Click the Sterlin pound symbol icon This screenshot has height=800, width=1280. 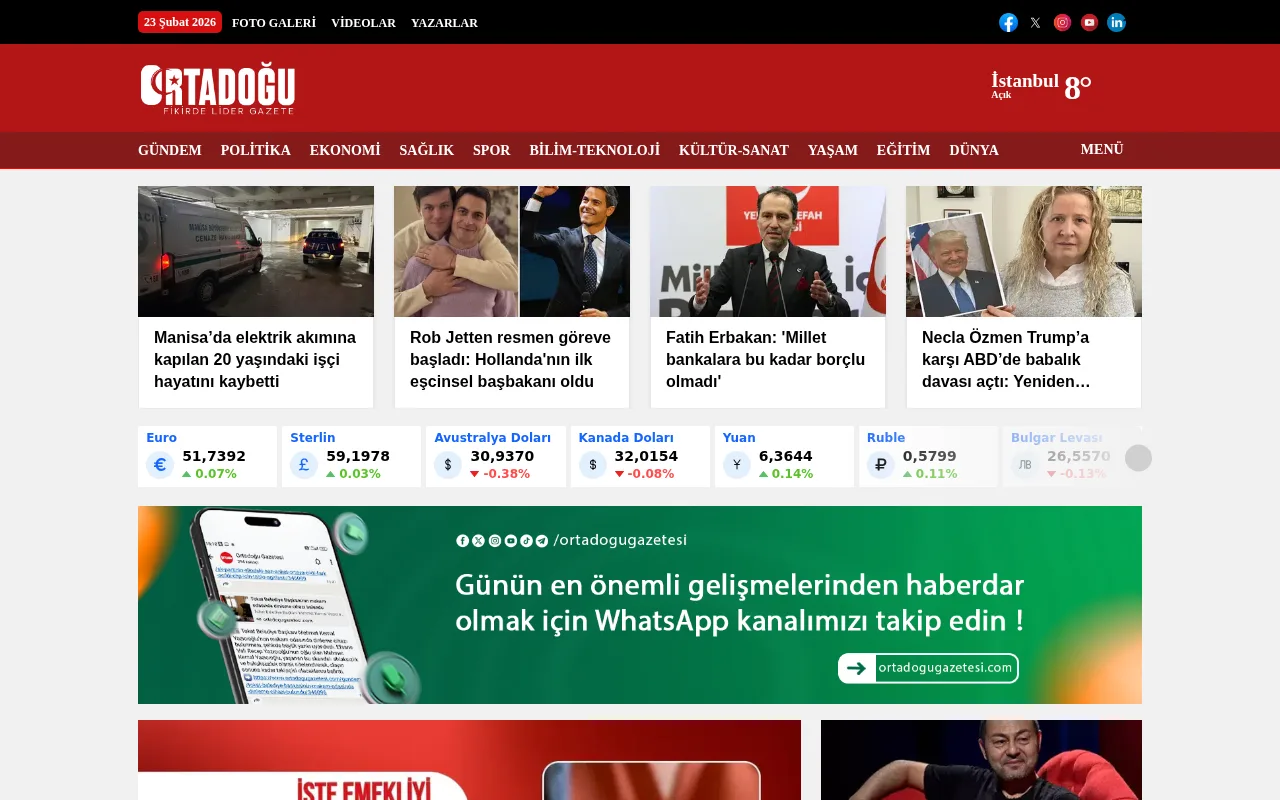(304, 464)
